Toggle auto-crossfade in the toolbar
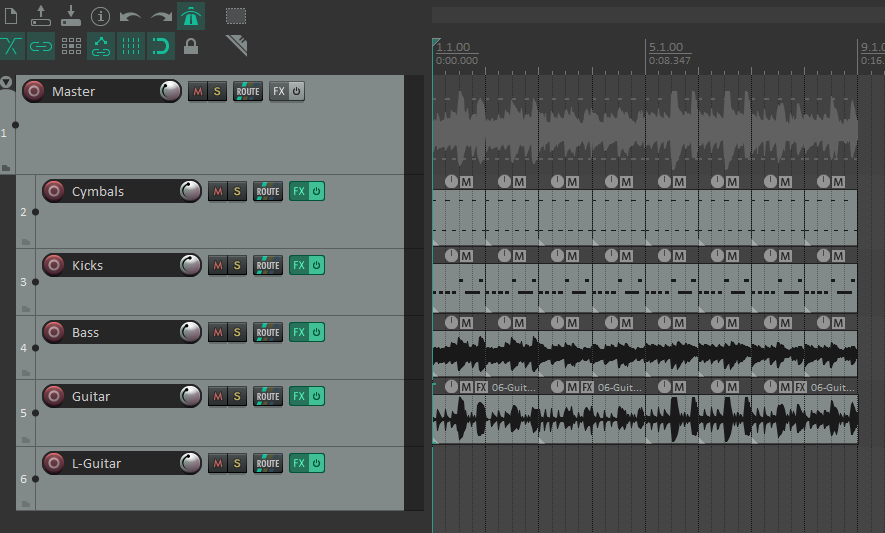 click(12, 46)
